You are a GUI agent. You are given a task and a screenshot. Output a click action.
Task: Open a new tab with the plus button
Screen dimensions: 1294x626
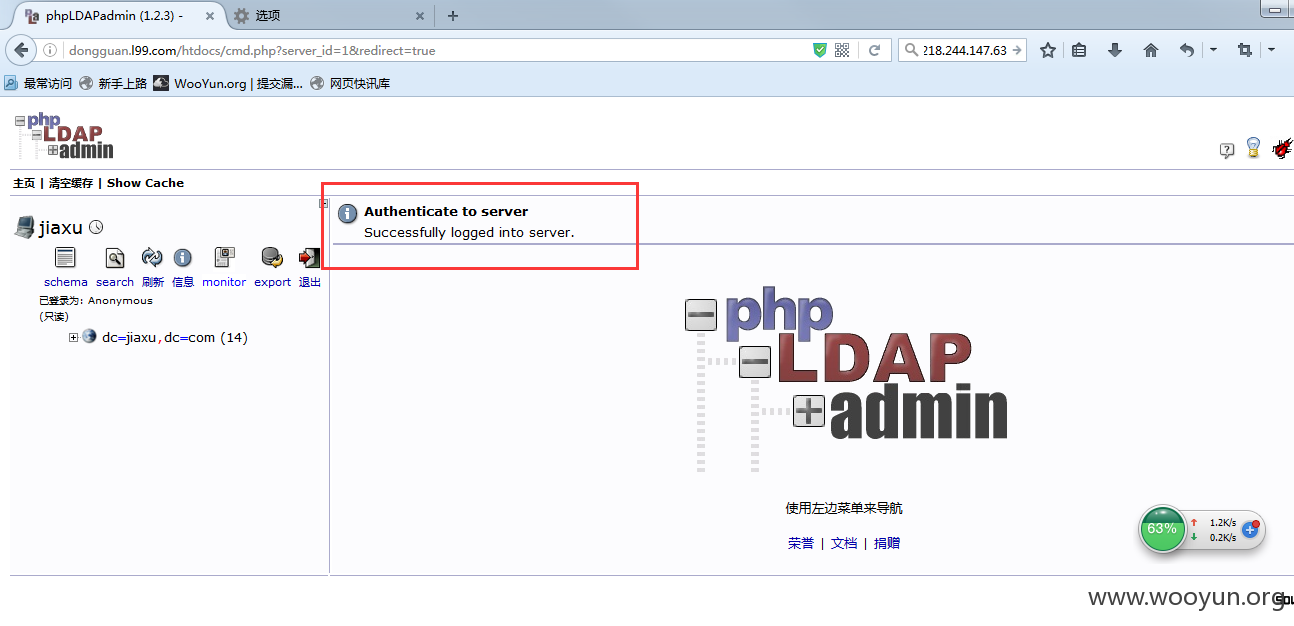pos(453,15)
